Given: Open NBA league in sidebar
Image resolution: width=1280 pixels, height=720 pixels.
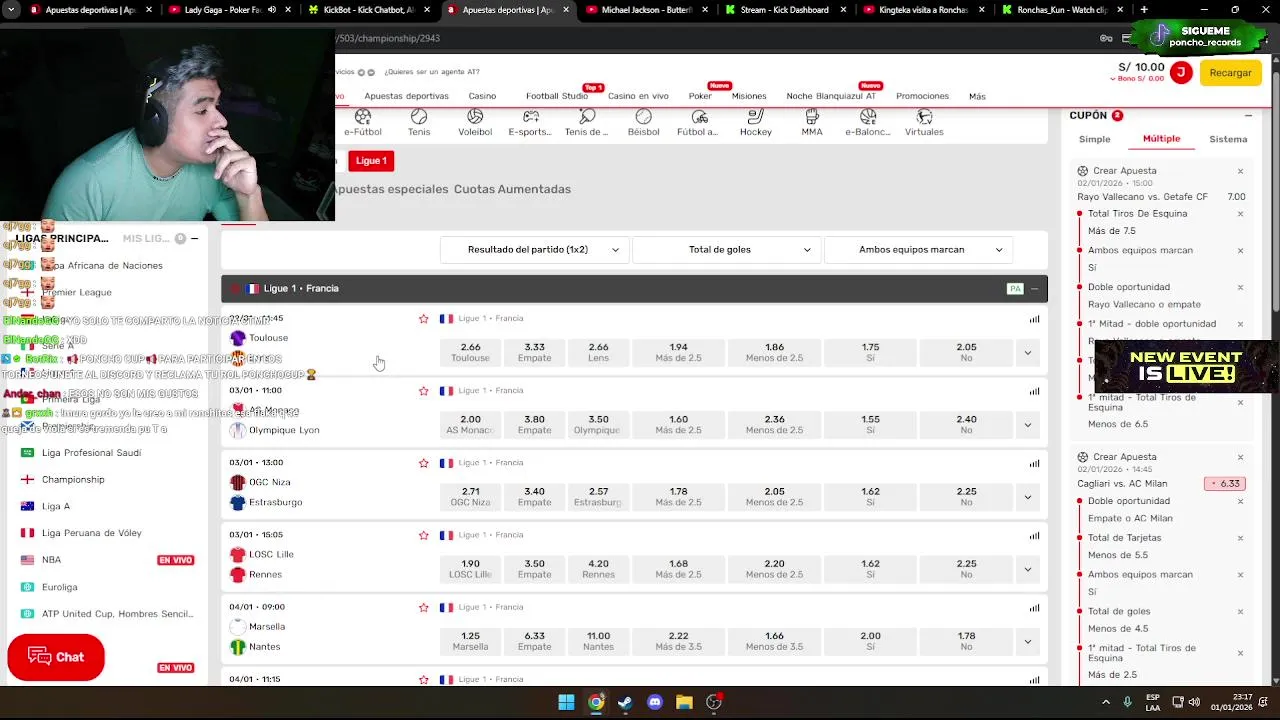Looking at the screenshot, I should click(51, 560).
